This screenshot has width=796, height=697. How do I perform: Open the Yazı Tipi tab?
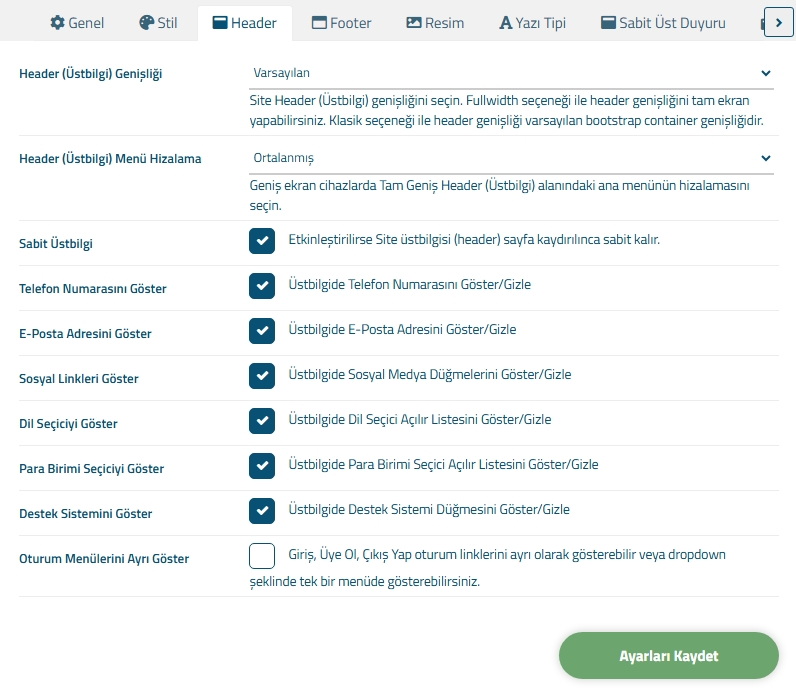pos(533,23)
